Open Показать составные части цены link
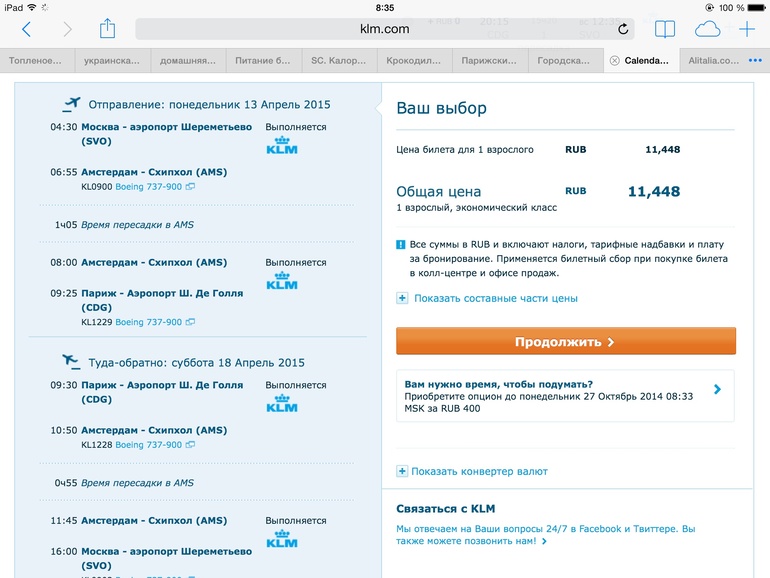 495,299
